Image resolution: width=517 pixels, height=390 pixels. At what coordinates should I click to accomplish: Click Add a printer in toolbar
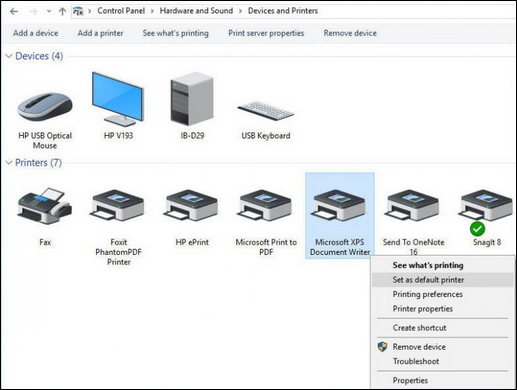coord(100,33)
